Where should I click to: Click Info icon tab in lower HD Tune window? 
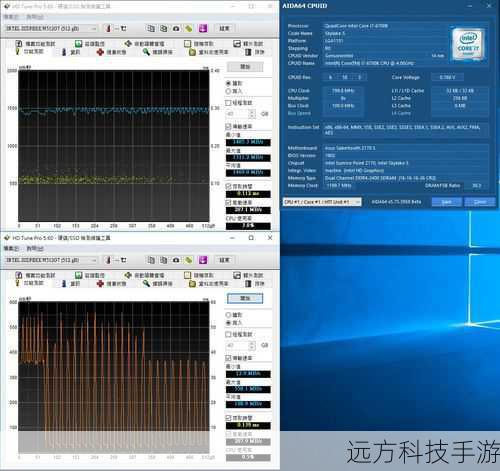[x=64, y=284]
